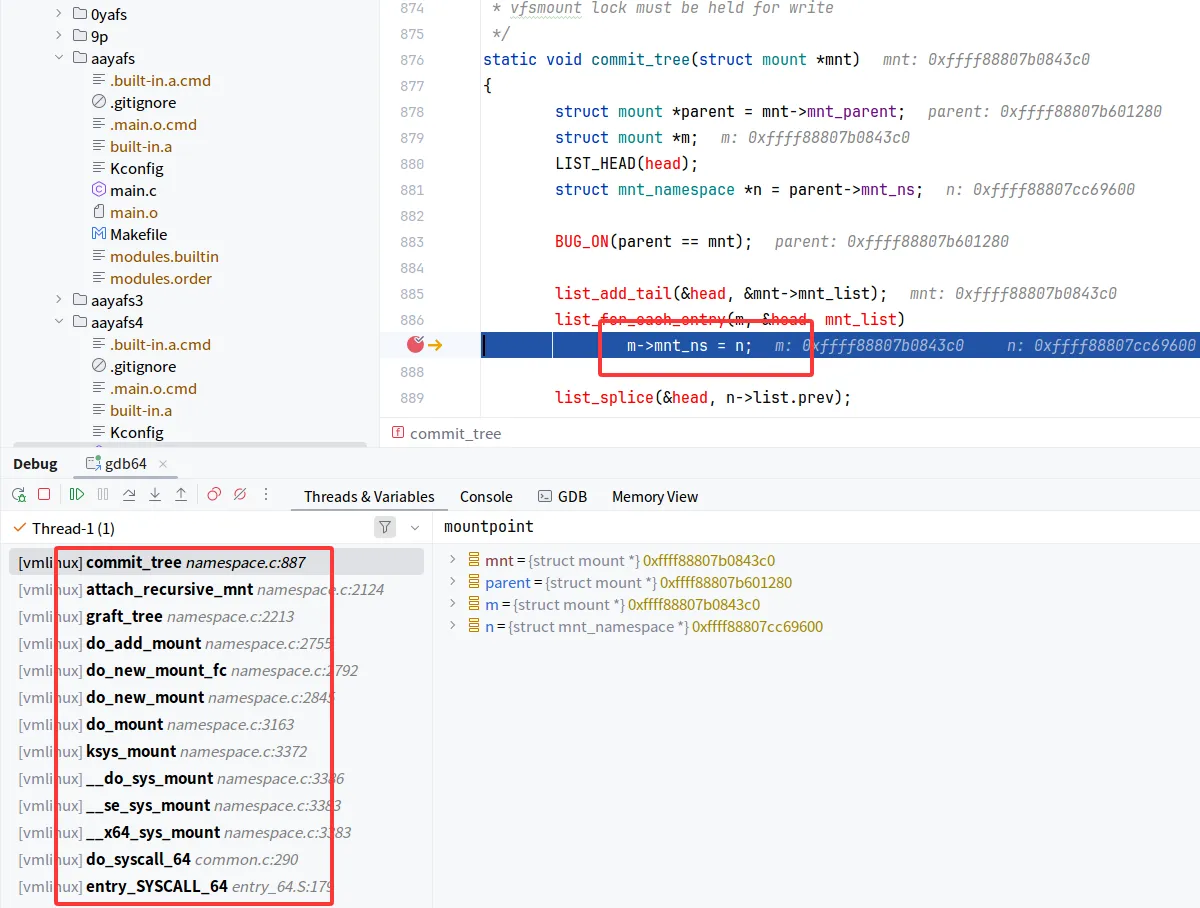Collapse the aayafs4 folder
1200x908 pixels.
59,322
